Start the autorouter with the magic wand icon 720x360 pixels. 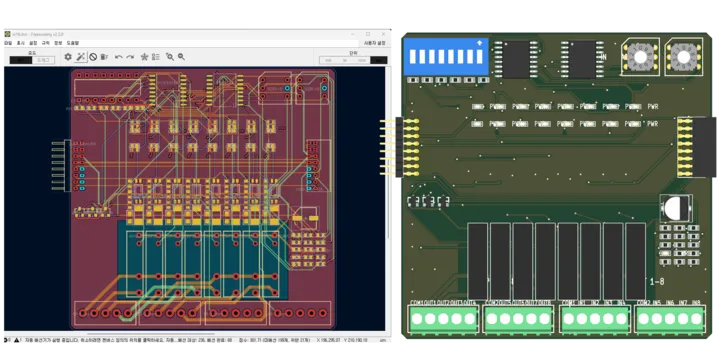tap(80, 57)
